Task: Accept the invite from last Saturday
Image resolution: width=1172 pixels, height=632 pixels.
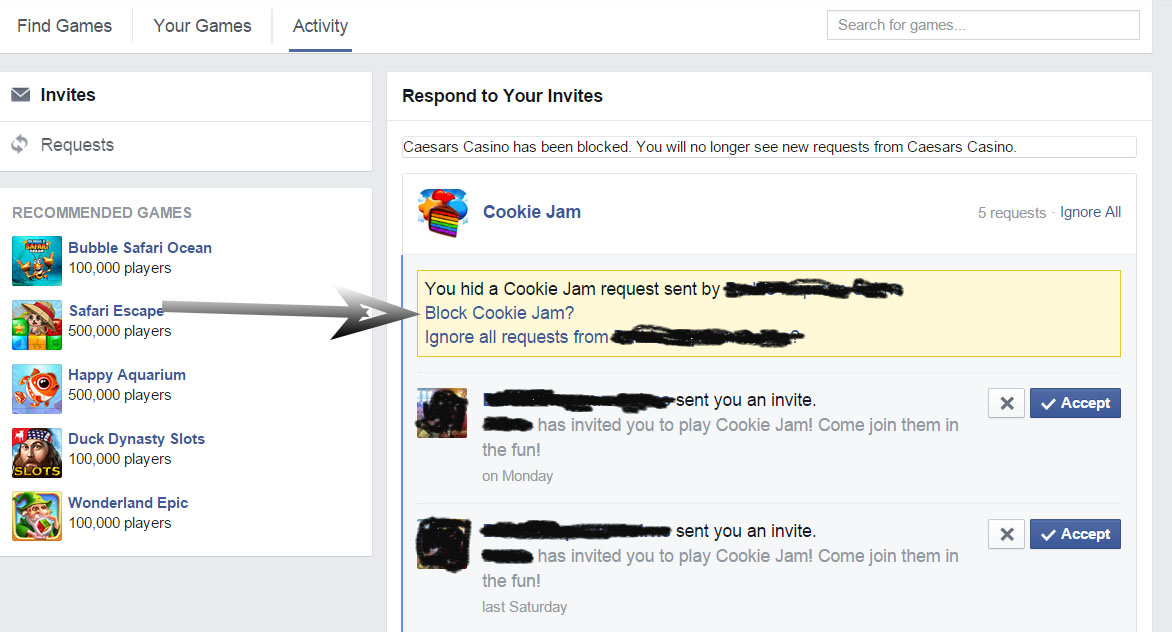Action: (x=1075, y=534)
